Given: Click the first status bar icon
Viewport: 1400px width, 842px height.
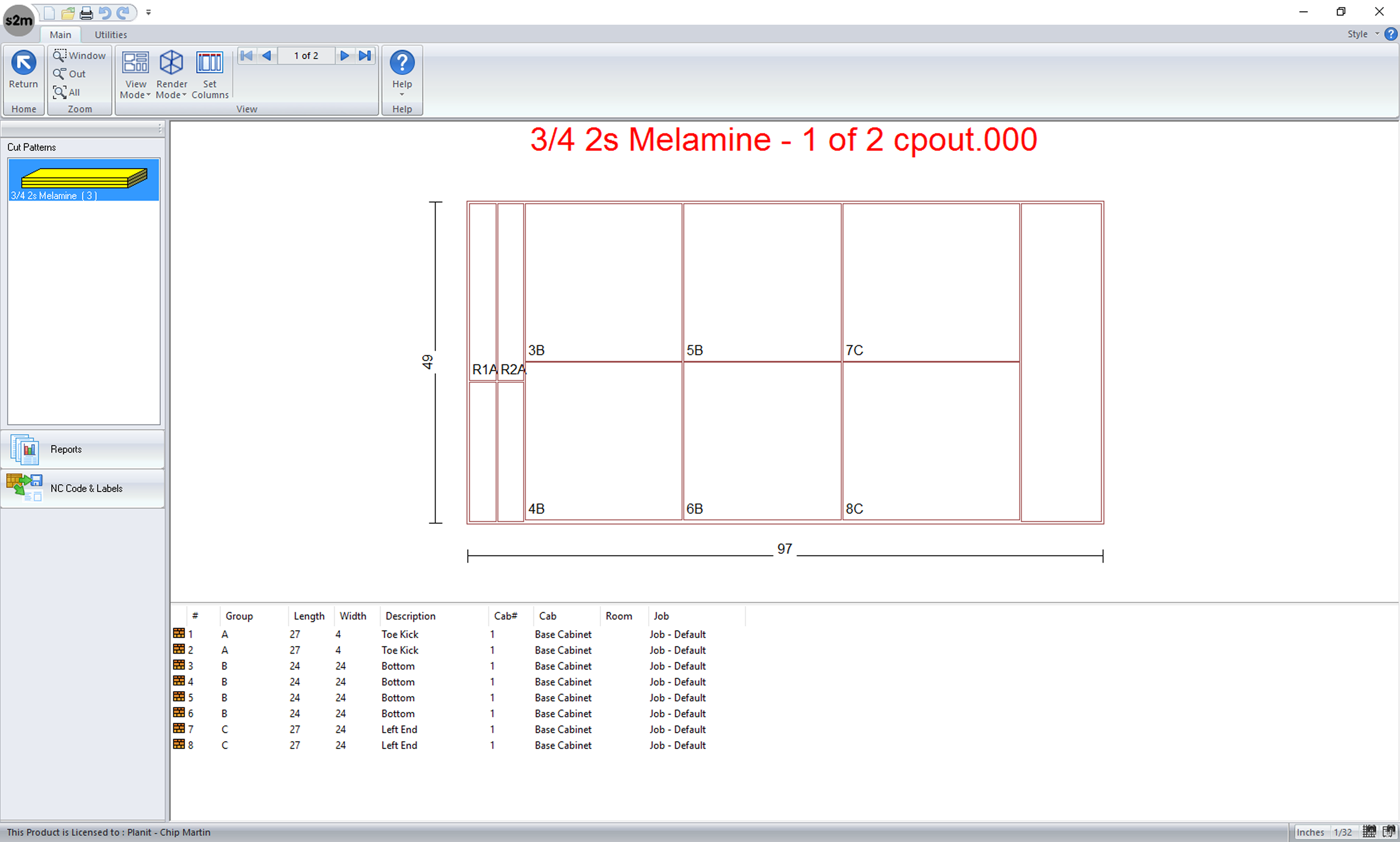Looking at the screenshot, I should click(x=1369, y=832).
